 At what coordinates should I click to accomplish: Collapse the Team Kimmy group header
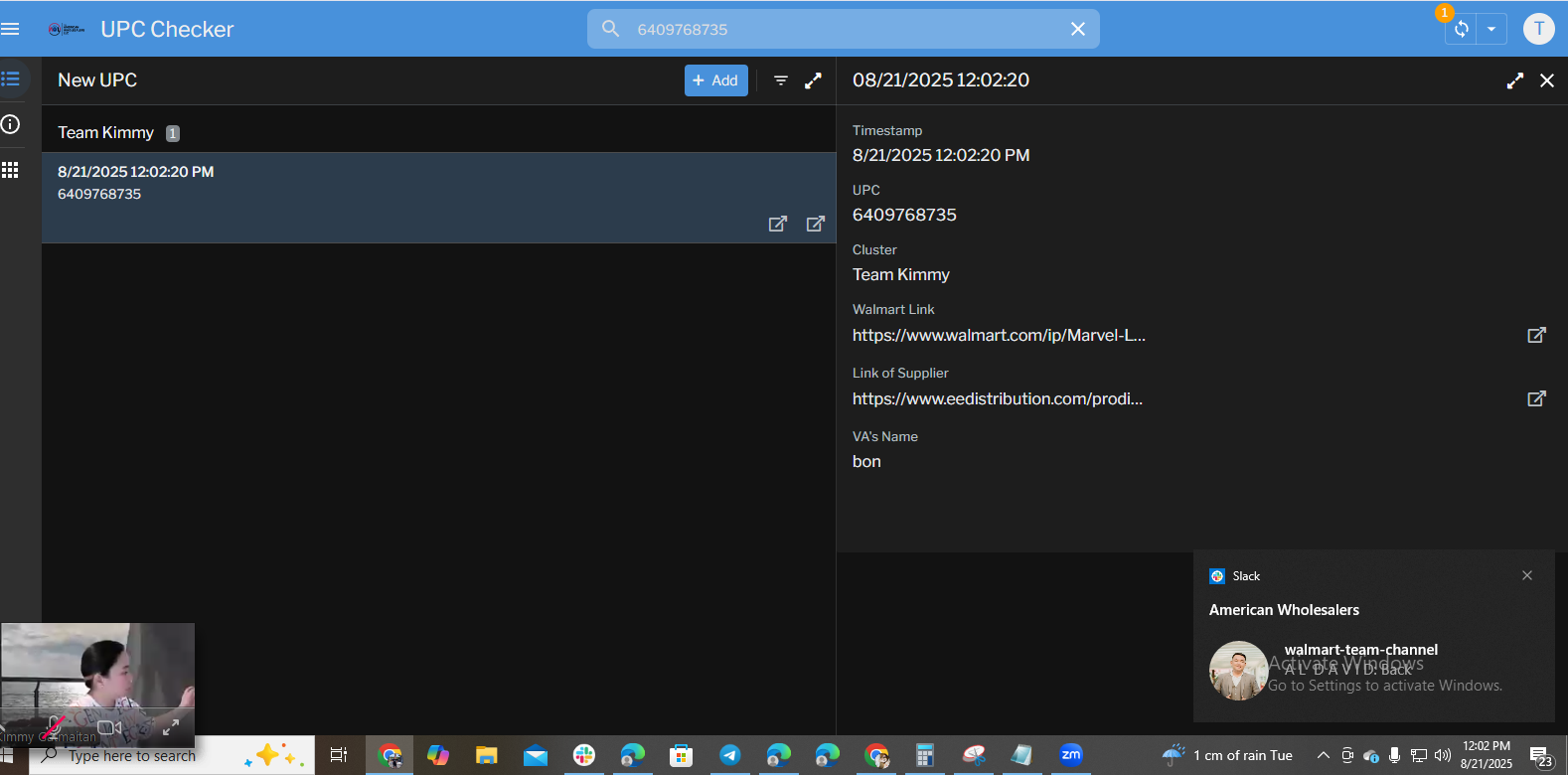click(106, 132)
